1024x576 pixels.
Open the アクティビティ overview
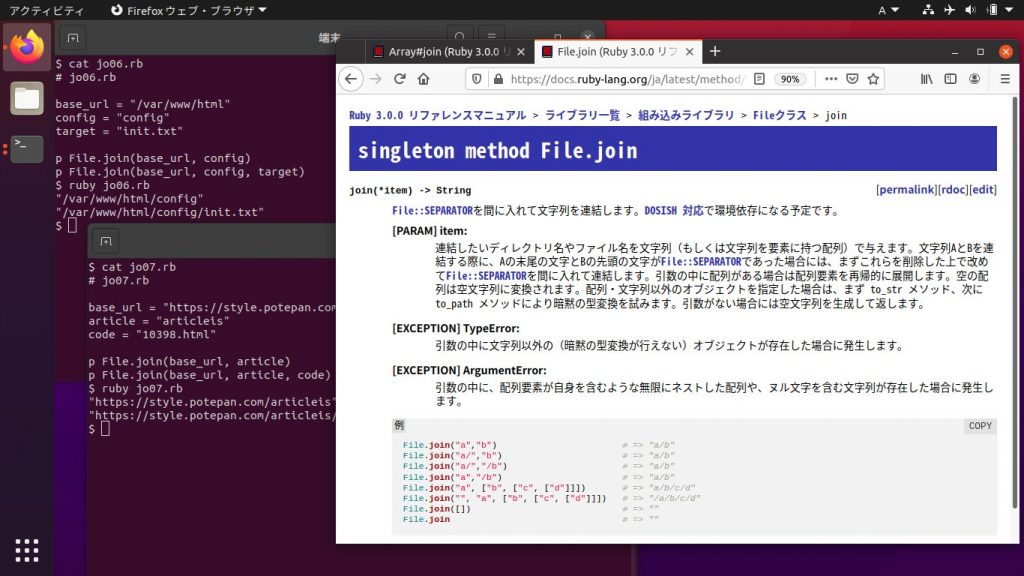coord(44,10)
